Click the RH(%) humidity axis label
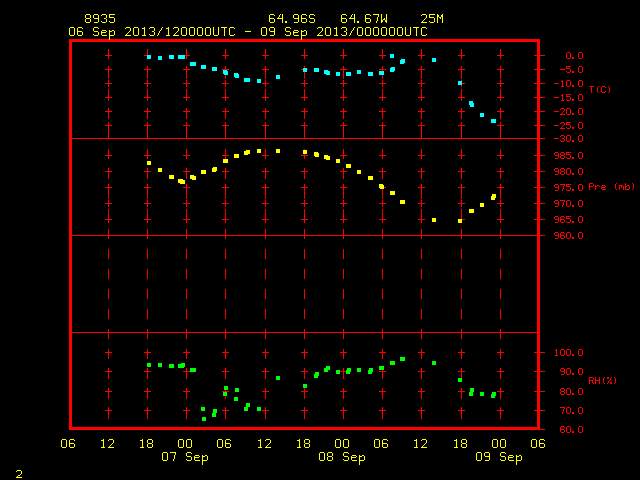Screen dimensions: 640x480 602,381
